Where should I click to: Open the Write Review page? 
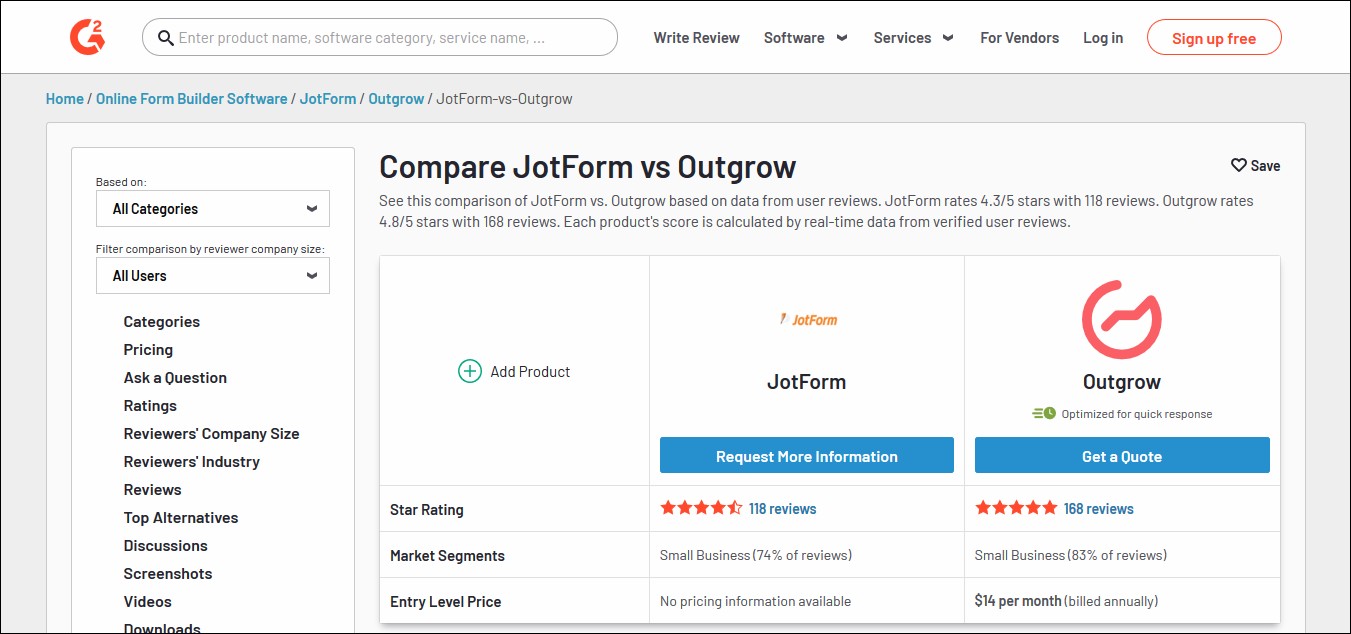pyautogui.click(x=696, y=38)
